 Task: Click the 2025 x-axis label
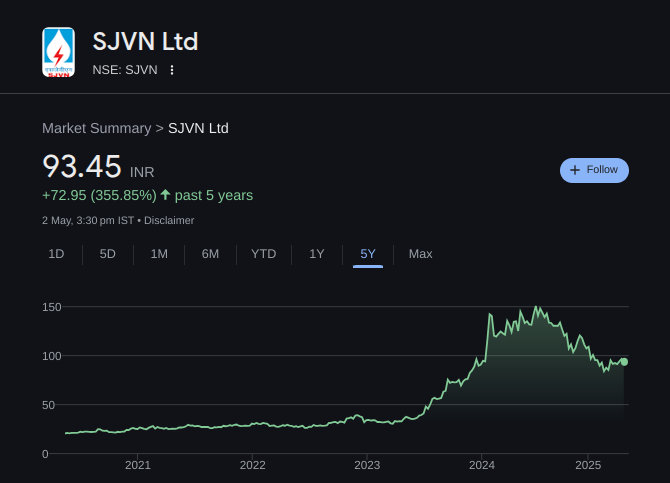click(588, 465)
